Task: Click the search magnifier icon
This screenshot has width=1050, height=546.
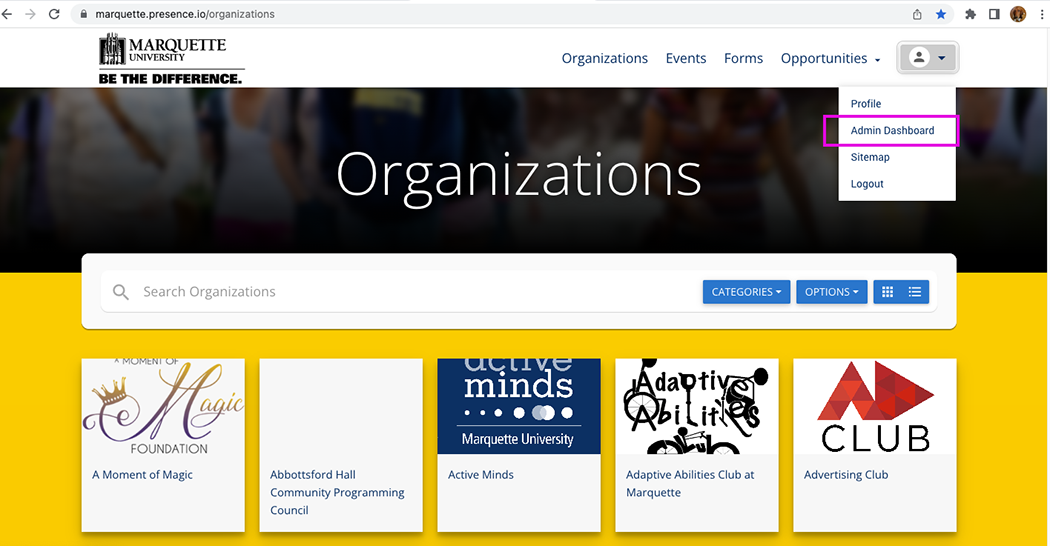Action: coord(121,292)
